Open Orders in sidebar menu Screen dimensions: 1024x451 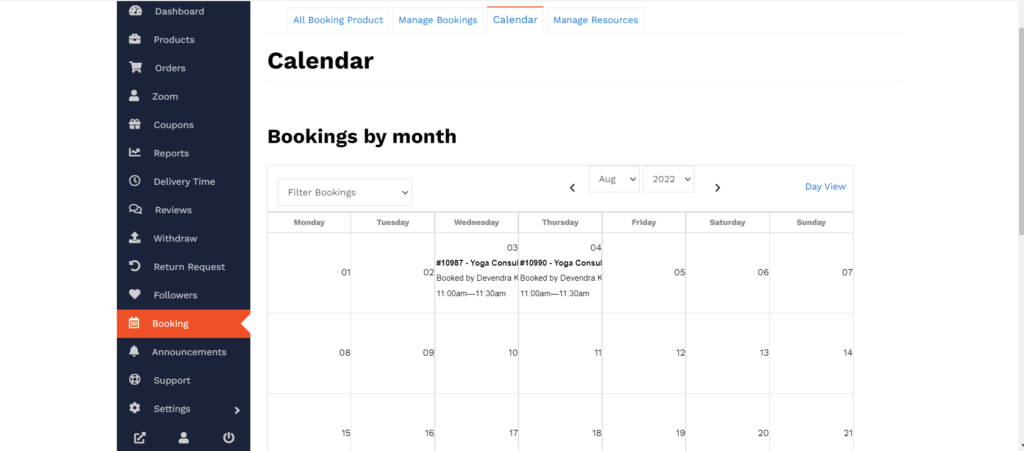[170, 68]
